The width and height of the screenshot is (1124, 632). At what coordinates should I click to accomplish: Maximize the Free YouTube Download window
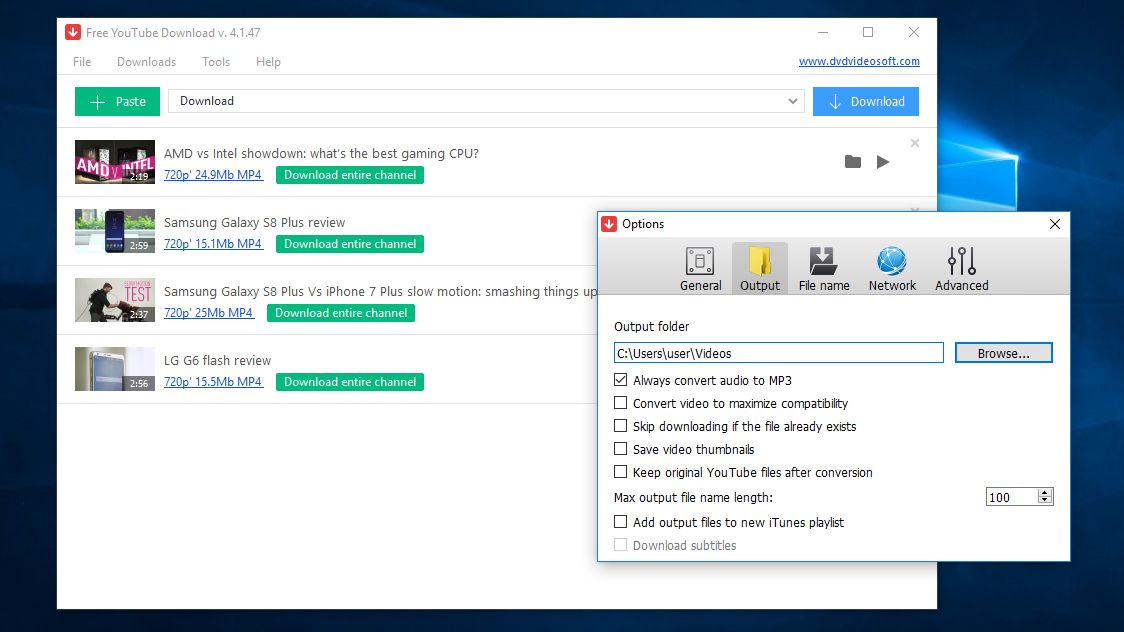point(868,32)
